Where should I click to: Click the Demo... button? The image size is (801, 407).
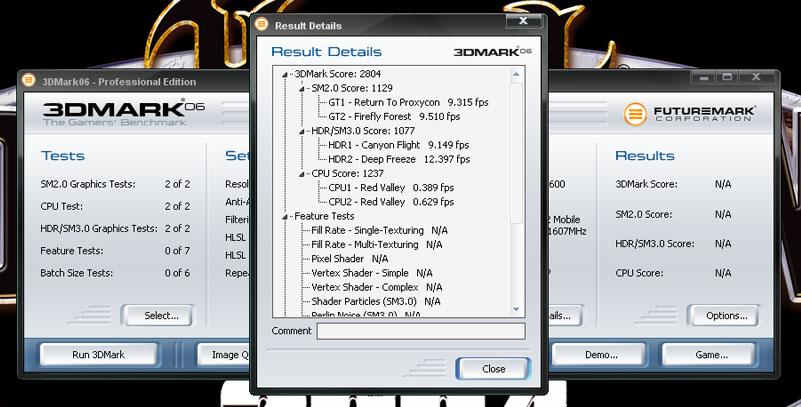pyautogui.click(x=600, y=354)
